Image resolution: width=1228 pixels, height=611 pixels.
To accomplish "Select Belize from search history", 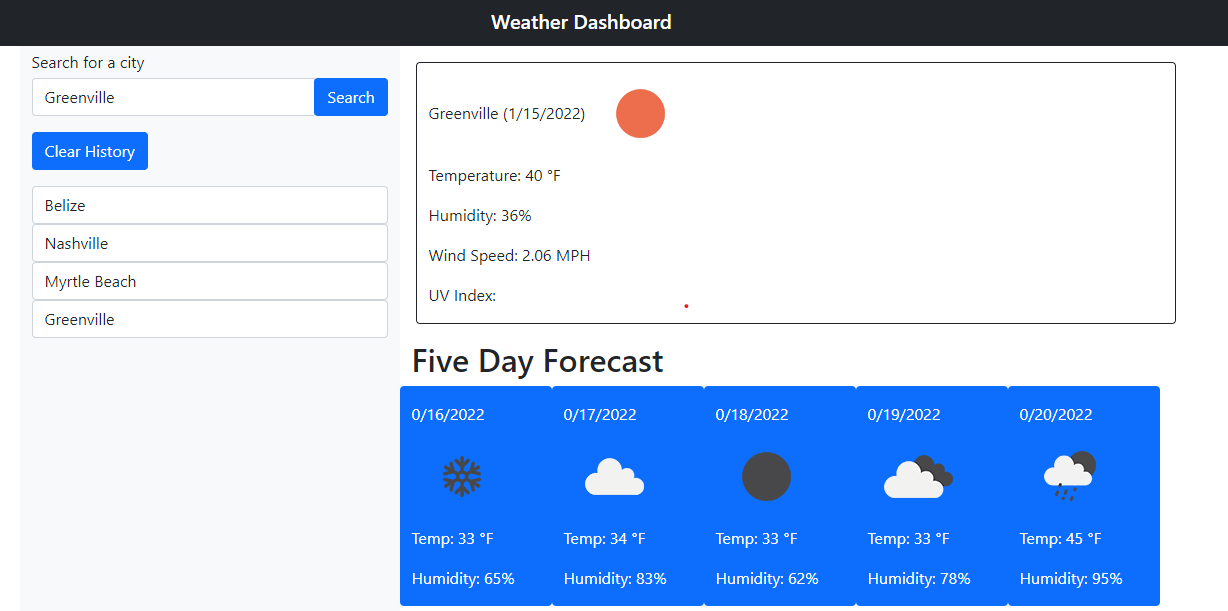I will (210, 205).
